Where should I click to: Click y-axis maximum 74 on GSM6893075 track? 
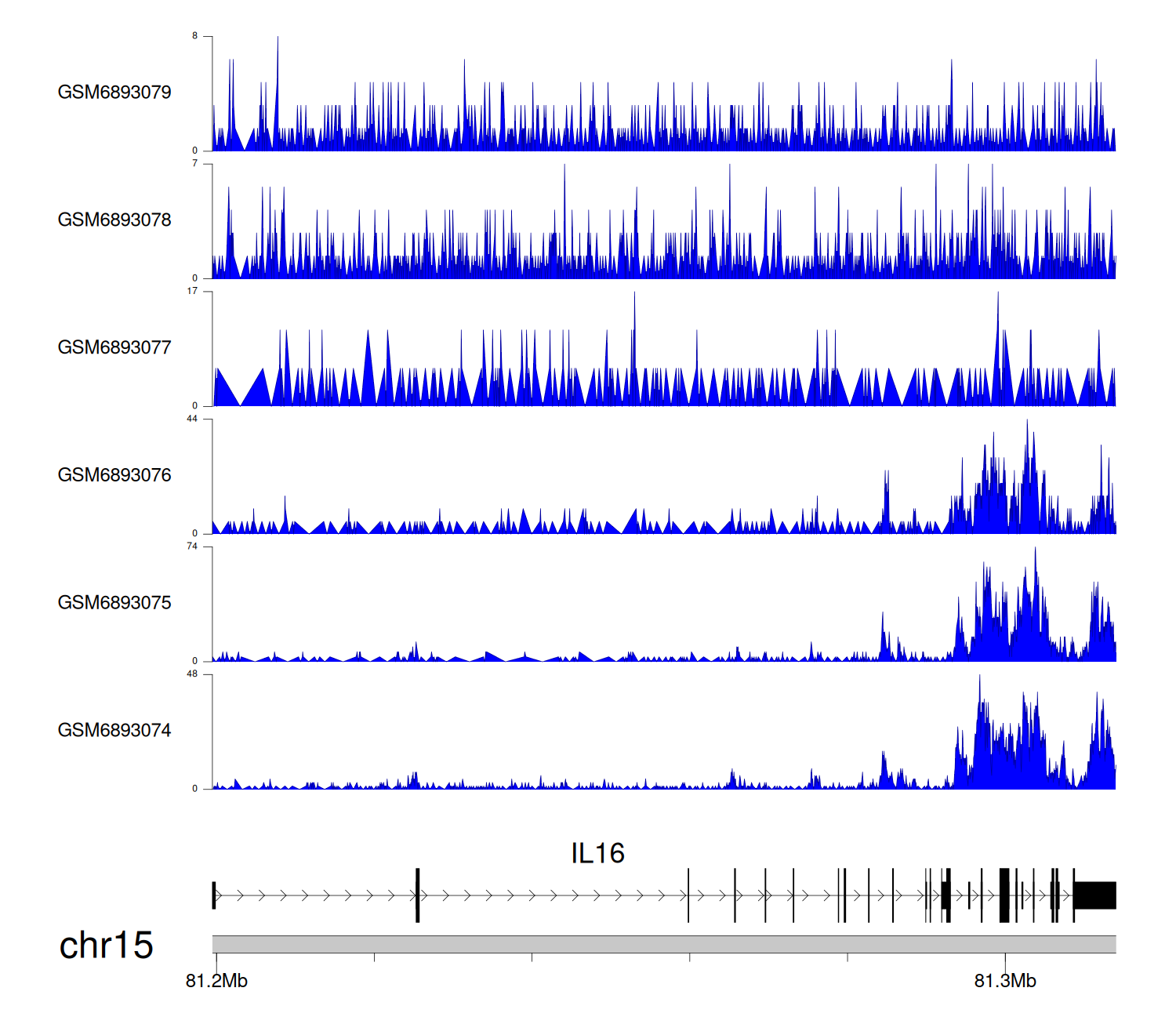tap(192, 547)
